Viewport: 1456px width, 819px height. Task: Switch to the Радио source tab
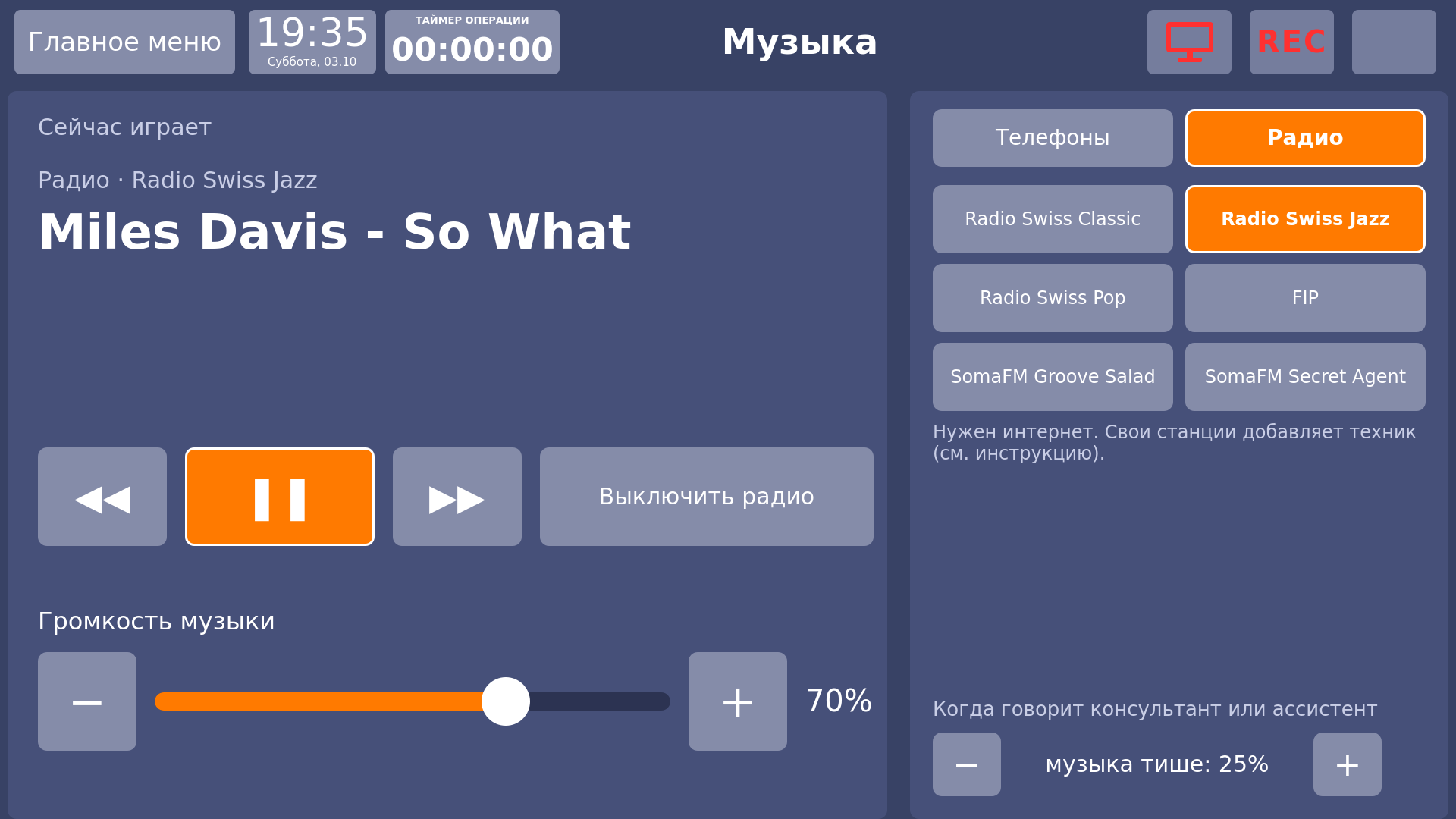1305,138
